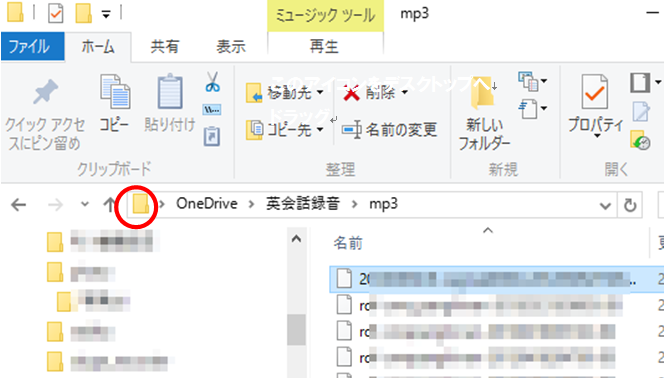Image resolution: width=664 pixels, height=378 pixels.
Task: Open Customize Quick Access Toolbar dropdown
Action: point(106,15)
